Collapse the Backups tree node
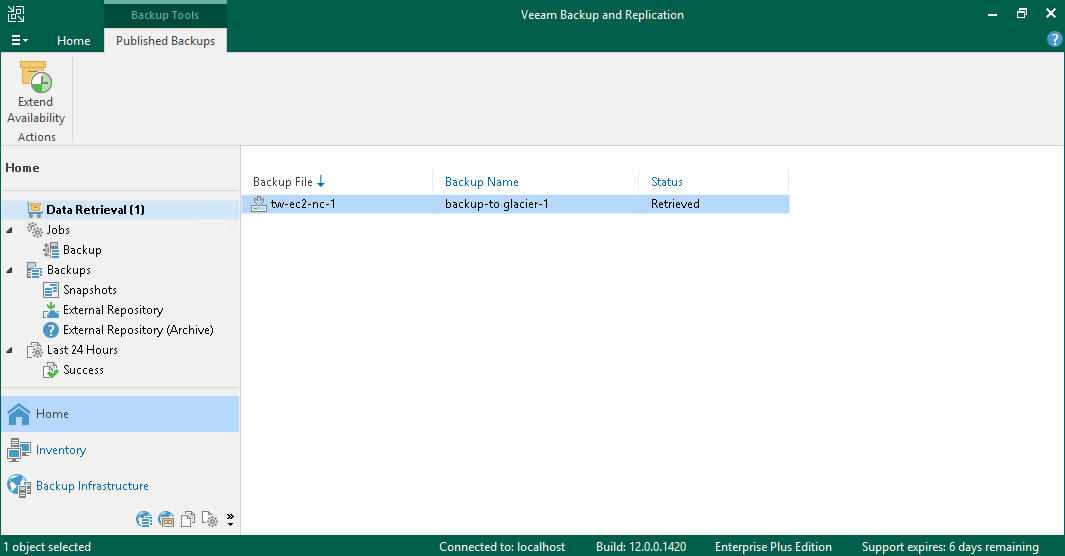 pyautogui.click(x=10, y=270)
